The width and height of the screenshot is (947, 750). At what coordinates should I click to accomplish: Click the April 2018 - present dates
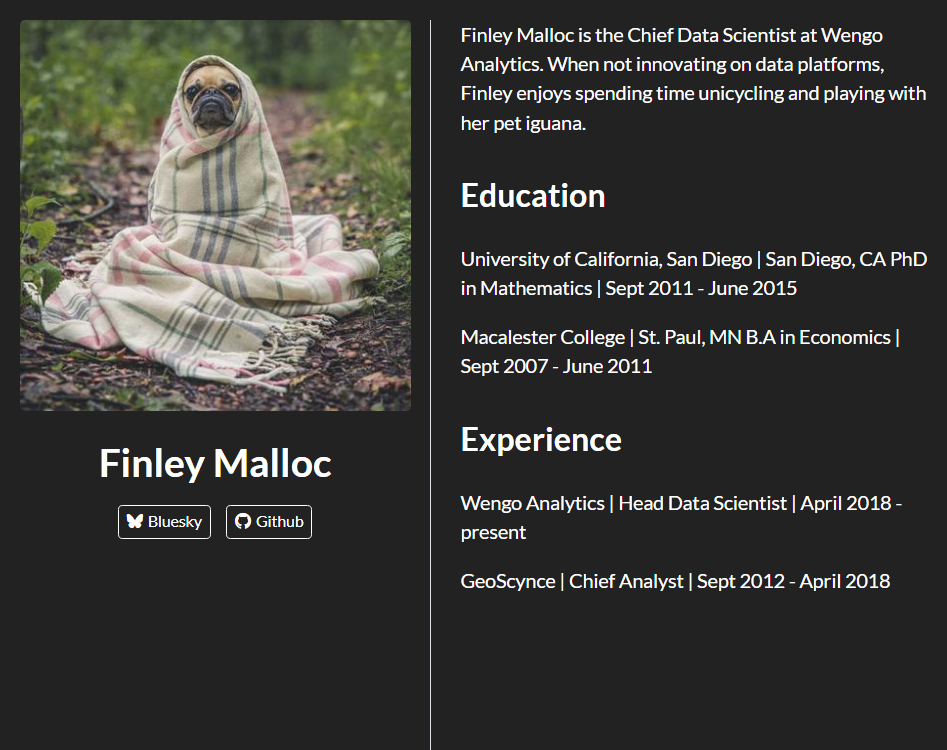click(850, 503)
